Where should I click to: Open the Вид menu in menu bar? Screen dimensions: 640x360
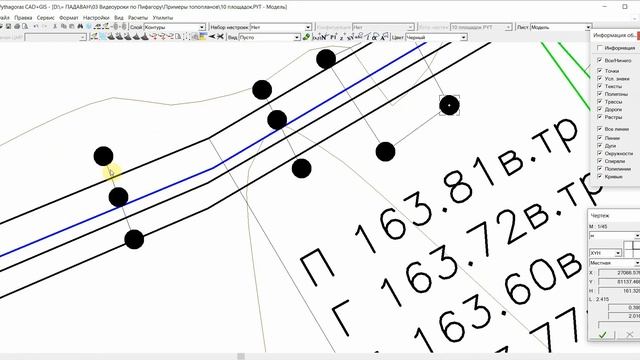pyautogui.click(x=118, y=18)
